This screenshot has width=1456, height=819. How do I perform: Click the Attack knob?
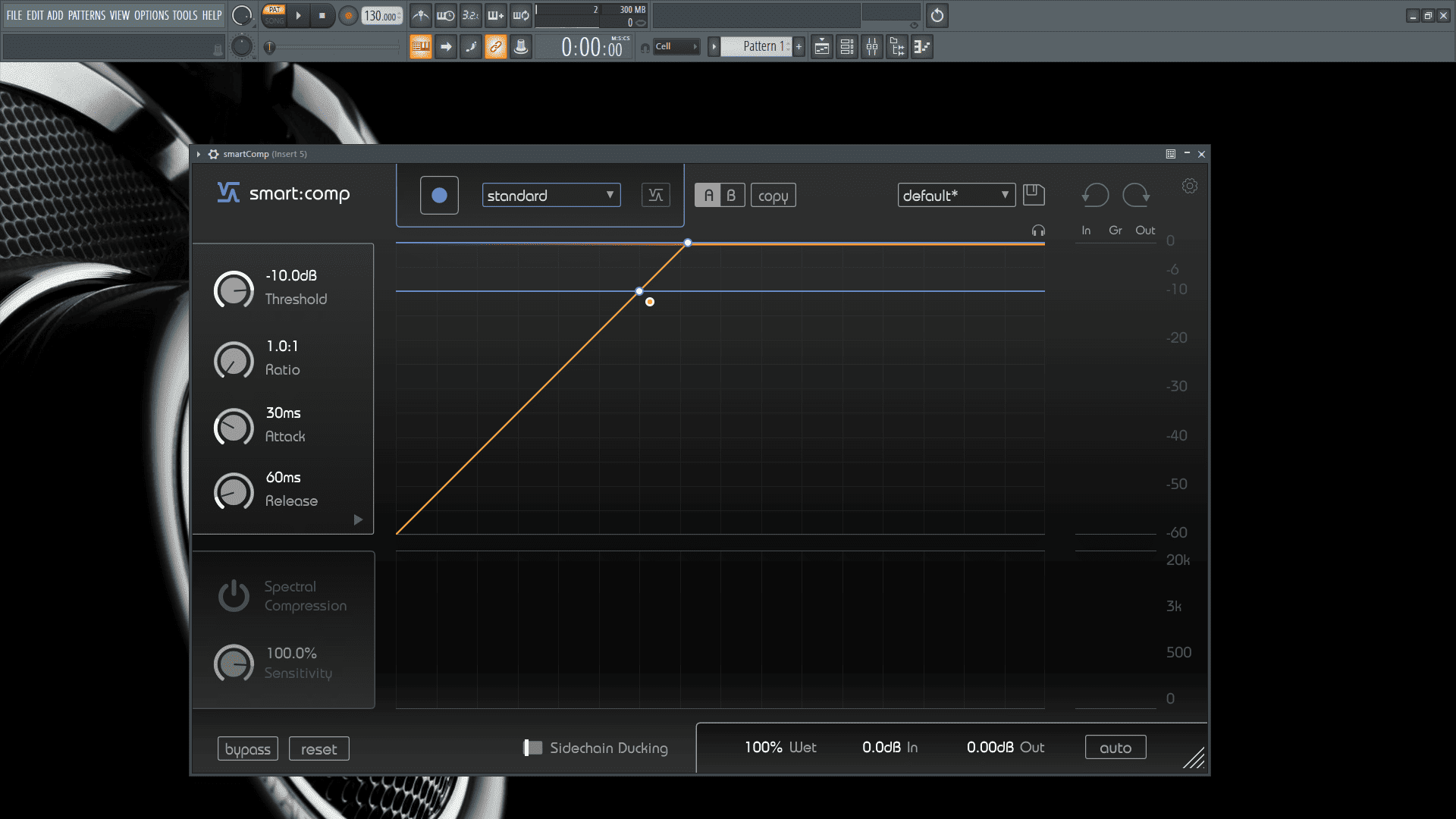pyautogui.click(x=234, y=428)
